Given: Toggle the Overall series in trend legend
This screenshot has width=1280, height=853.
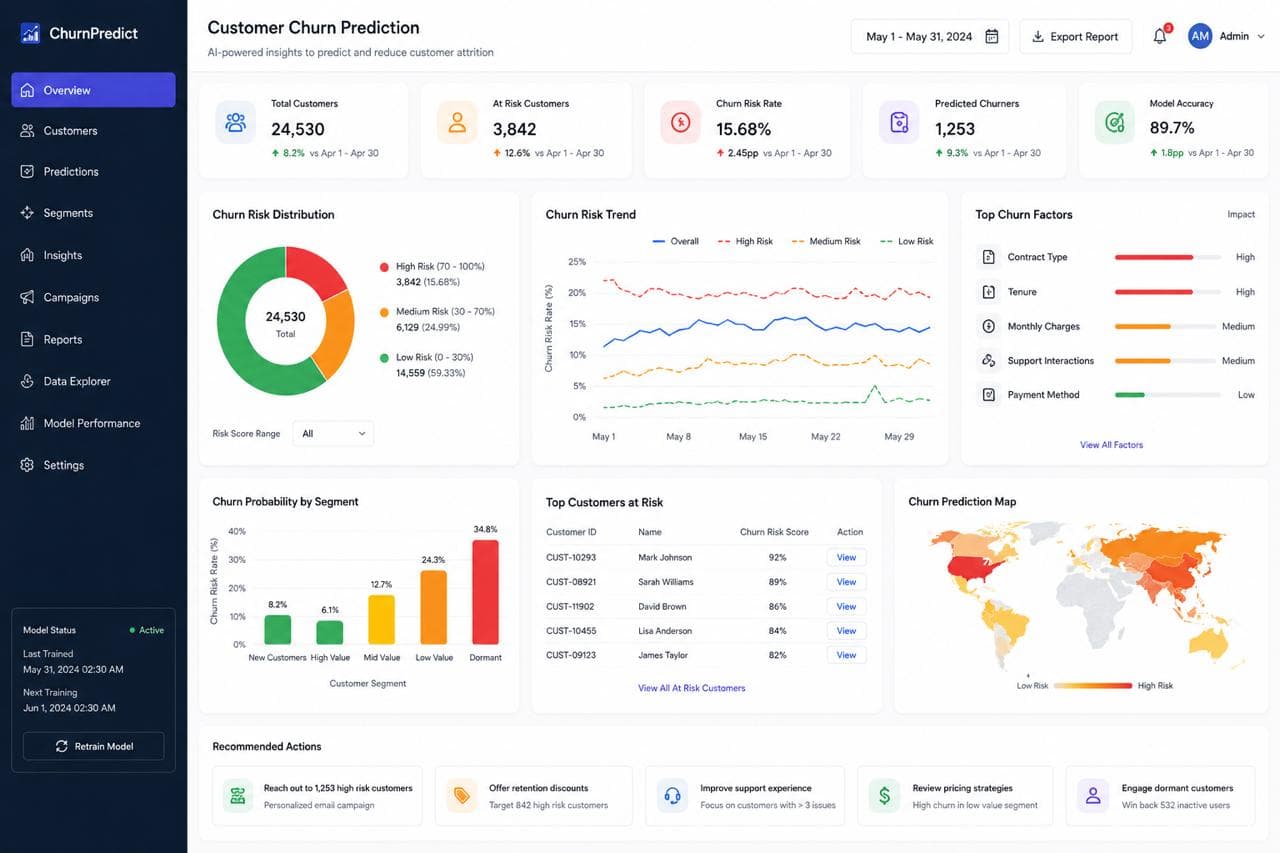Looking at the screenshot, I should (x=675, y=241).
